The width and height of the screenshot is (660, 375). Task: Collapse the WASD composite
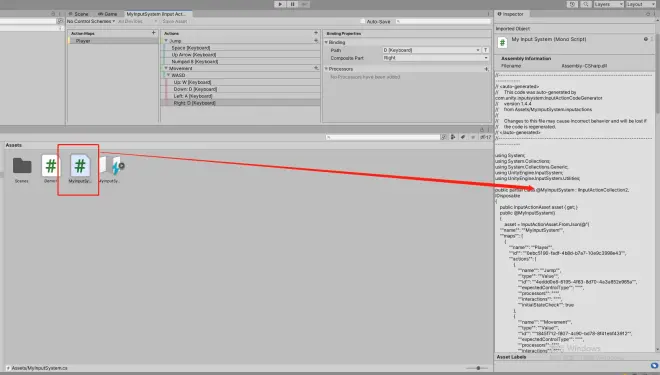169,75
